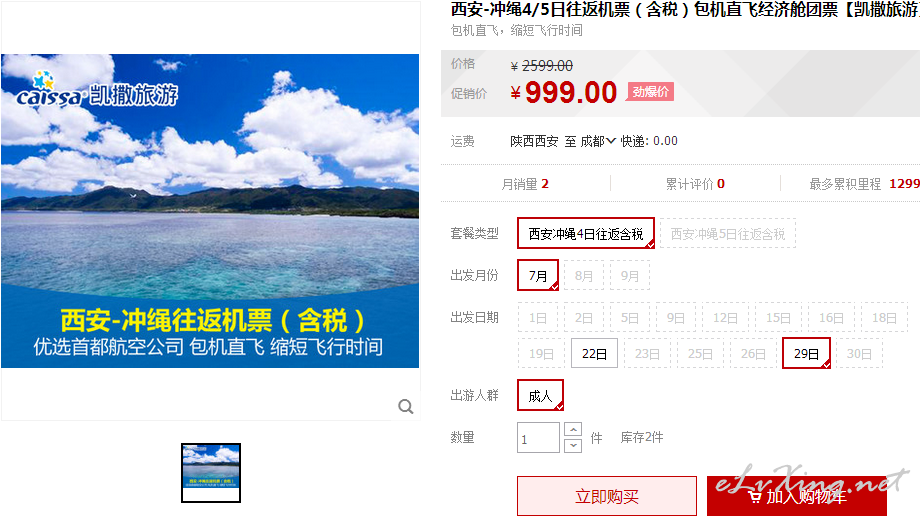Click the Caissa logo in product image
Screen dimensions: 920x516
pos(97,91)
